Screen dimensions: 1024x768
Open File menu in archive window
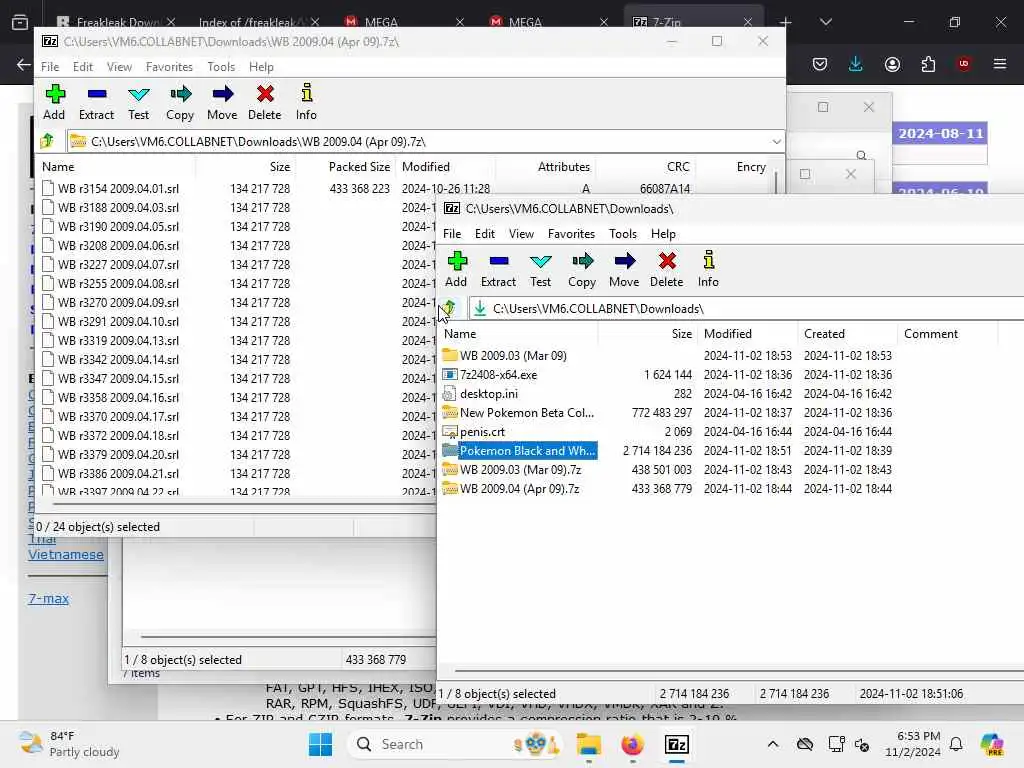tap(50, 67)
